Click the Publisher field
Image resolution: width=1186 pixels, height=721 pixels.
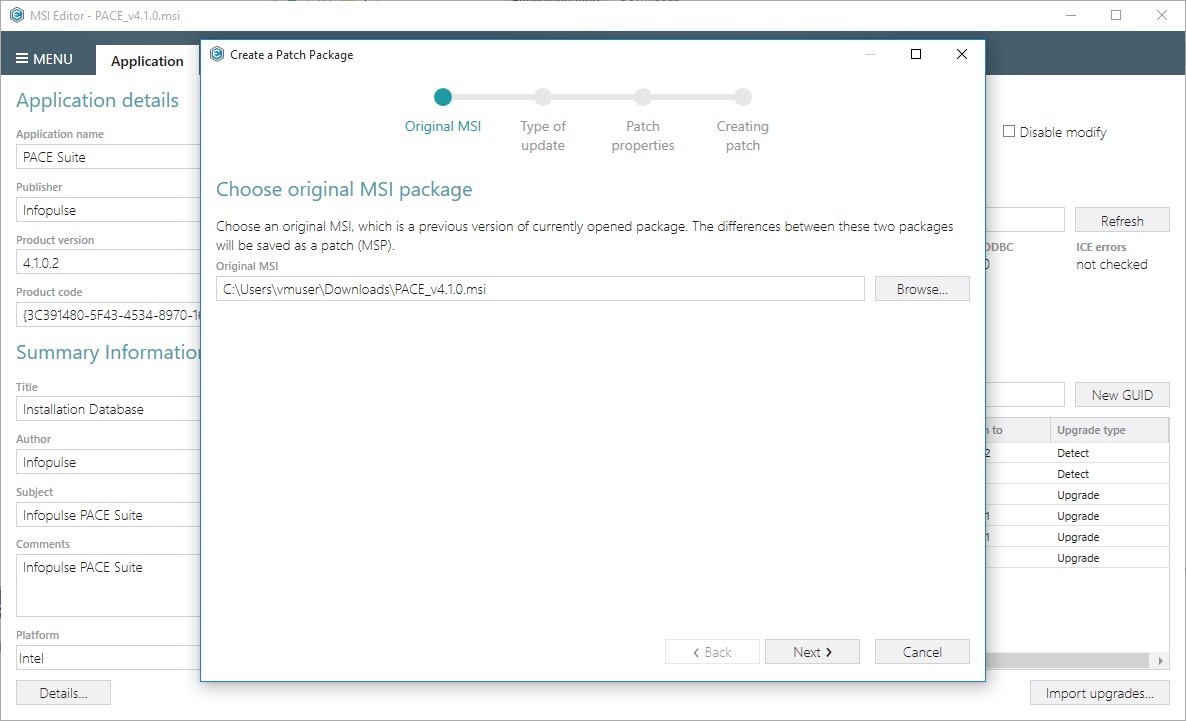point(108,210)
